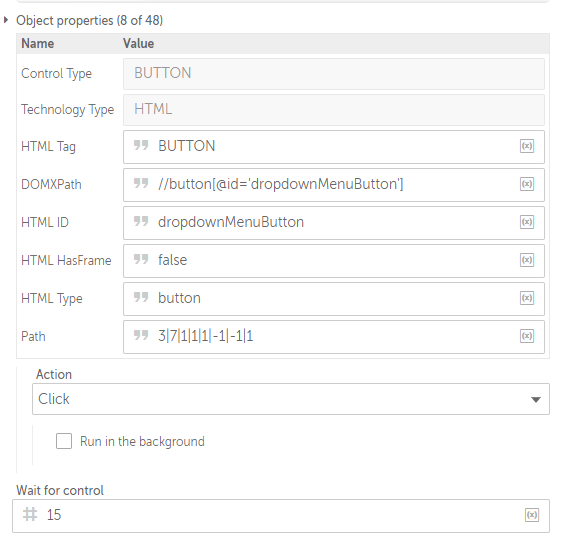
Task: Insert variable in HTML Tag field
Action: tap(527, 146)
